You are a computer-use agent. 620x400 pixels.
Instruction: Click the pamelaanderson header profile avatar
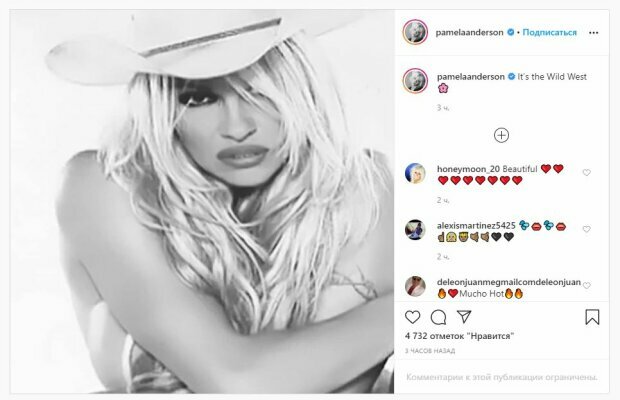tap(415, 32)
